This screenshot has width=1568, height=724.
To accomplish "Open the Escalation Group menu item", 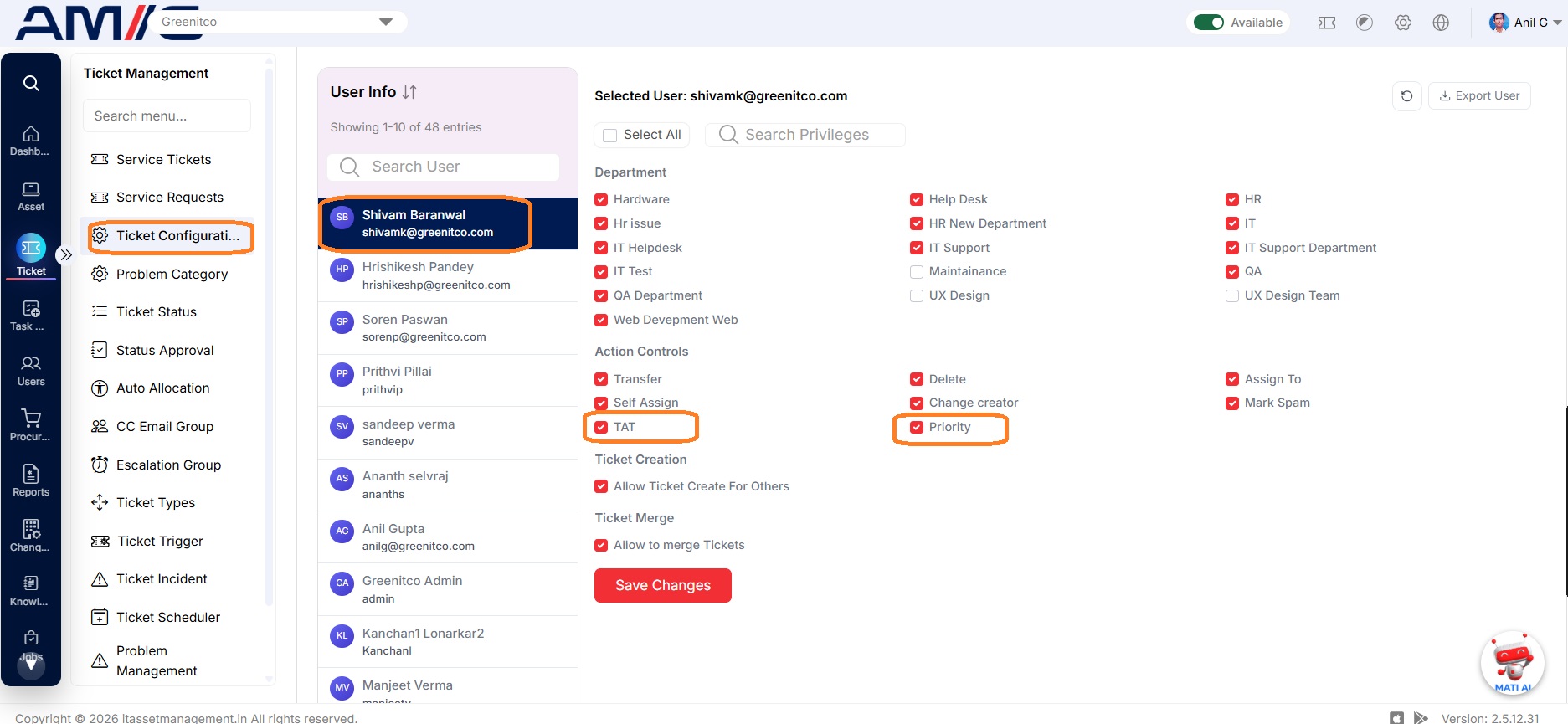I will coord(168,465).
